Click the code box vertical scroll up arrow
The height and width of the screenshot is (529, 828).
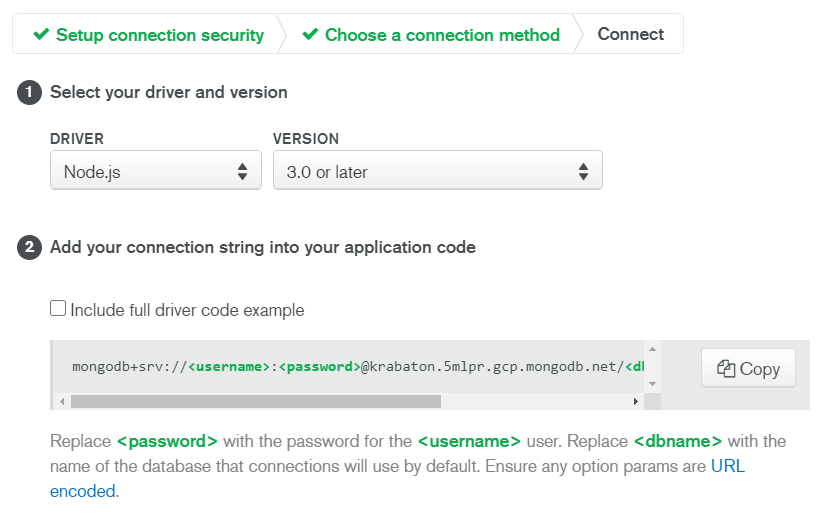coord(652,349)
